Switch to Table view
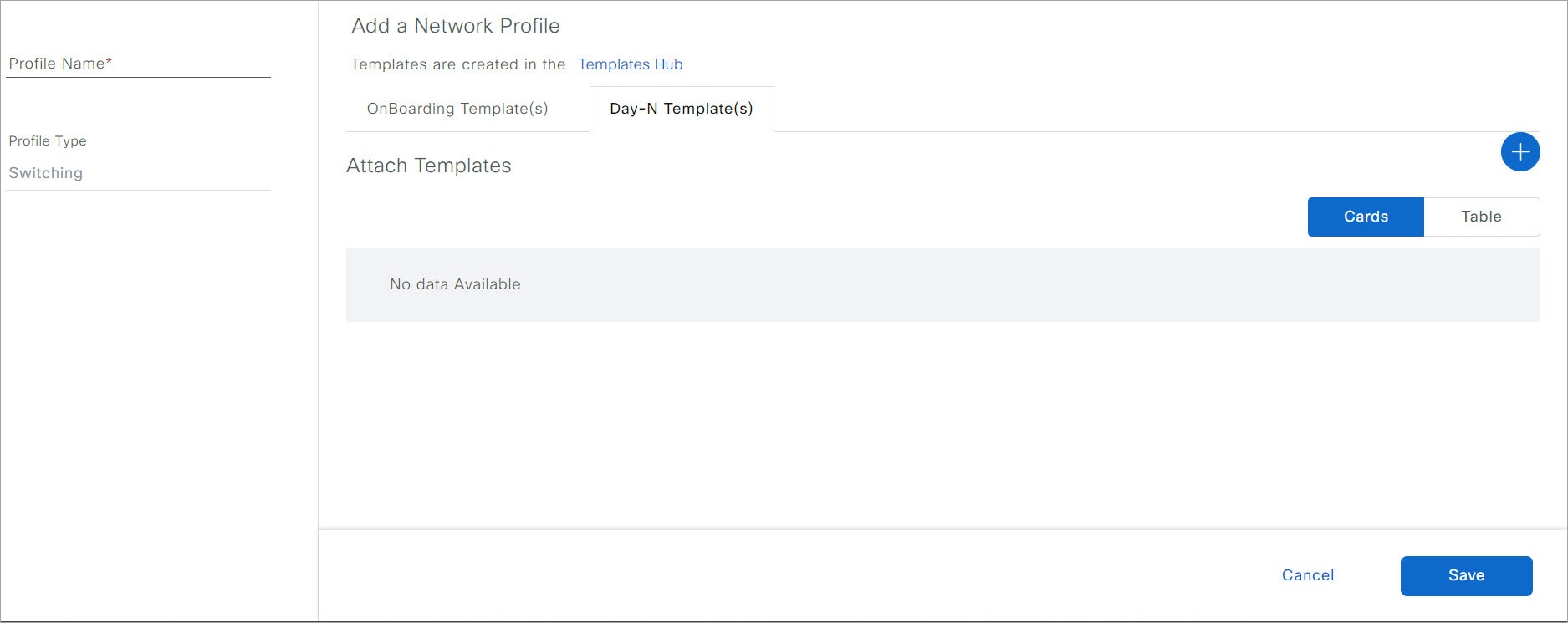The image size is (1568, 623). (1480, 217)
